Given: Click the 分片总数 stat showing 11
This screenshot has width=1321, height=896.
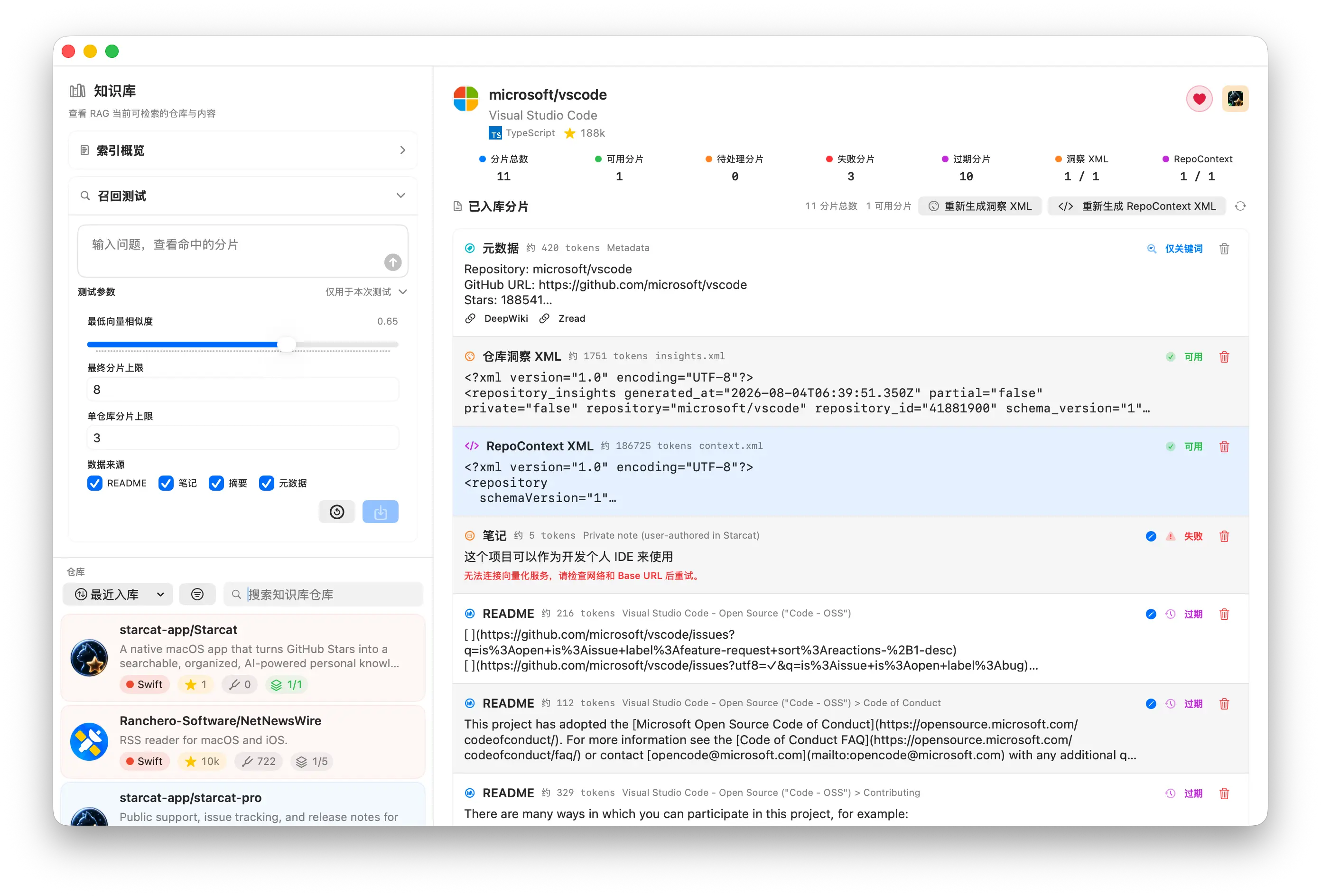Looking at the screenshot, I should pyautogui.click(x=503, y=168).
